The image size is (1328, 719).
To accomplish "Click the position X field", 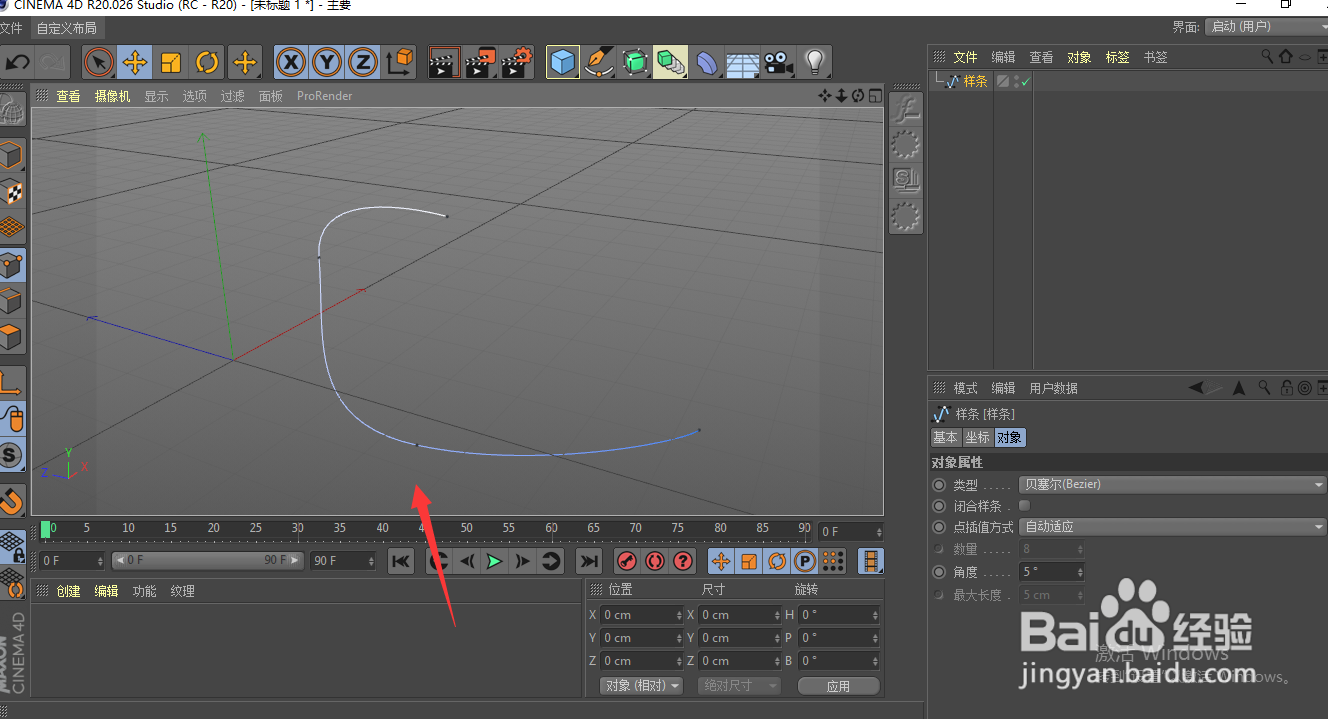I will [642, 615].
